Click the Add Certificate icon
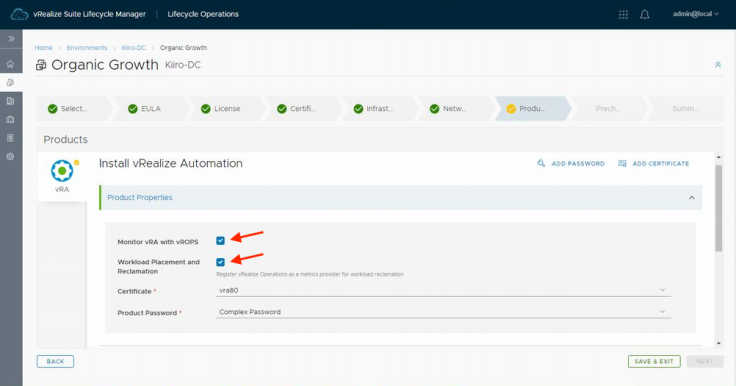The width and height of the screenshot is (736, 386). pyautogui.click(x=622, y=163)
